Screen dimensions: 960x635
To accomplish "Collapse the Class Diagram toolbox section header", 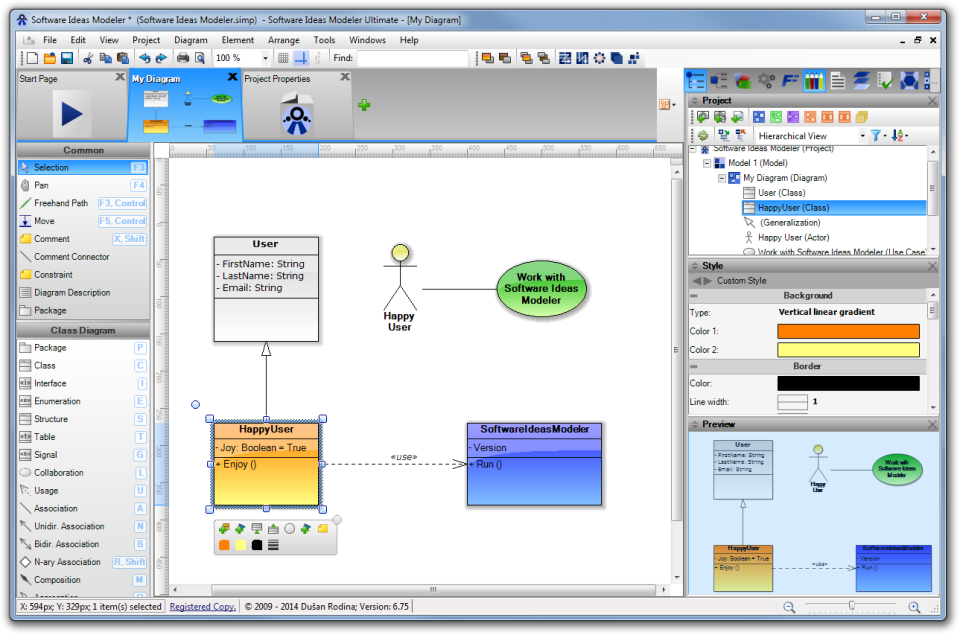I will [x=83, y=330].
